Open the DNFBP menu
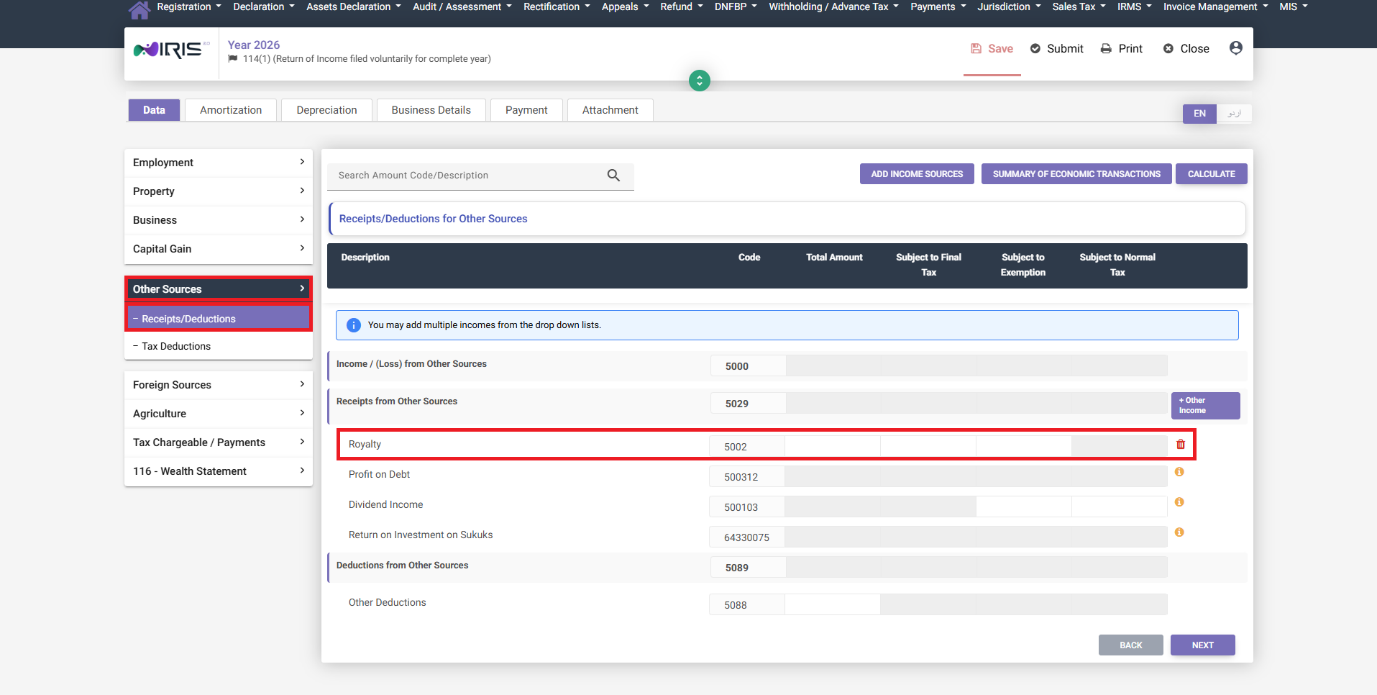Screen dimensions: 1377x695 click(737, 7)
